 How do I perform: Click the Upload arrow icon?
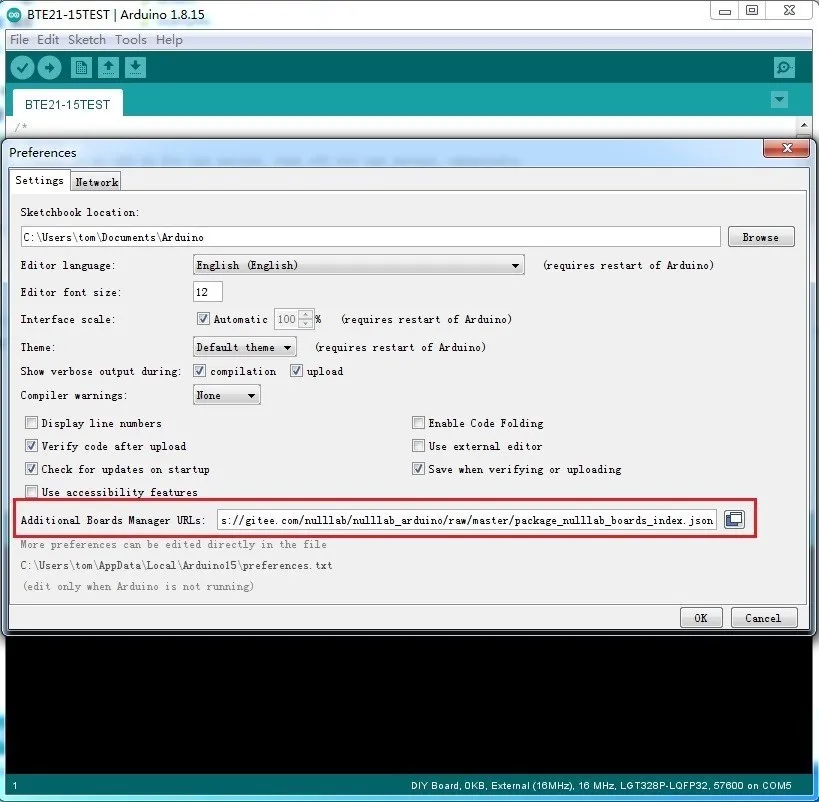49,68
